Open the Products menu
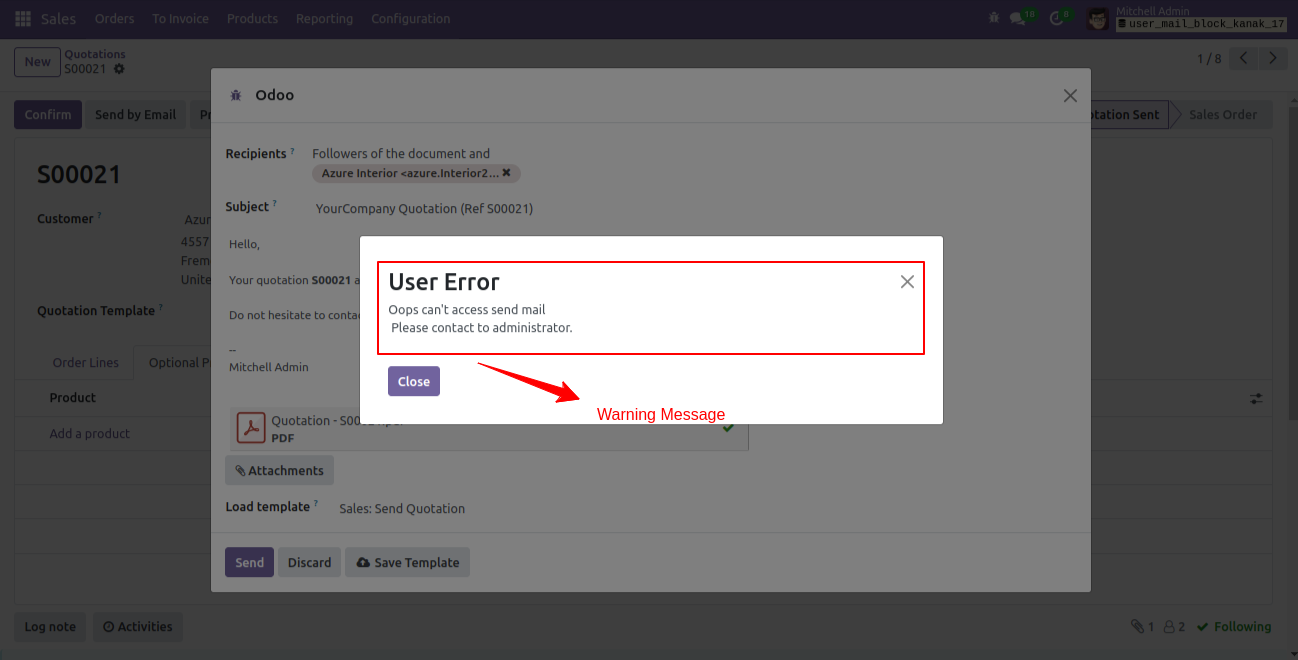Screen dimensions: 1298x660 pyautogui.click(x=252, y=19)
